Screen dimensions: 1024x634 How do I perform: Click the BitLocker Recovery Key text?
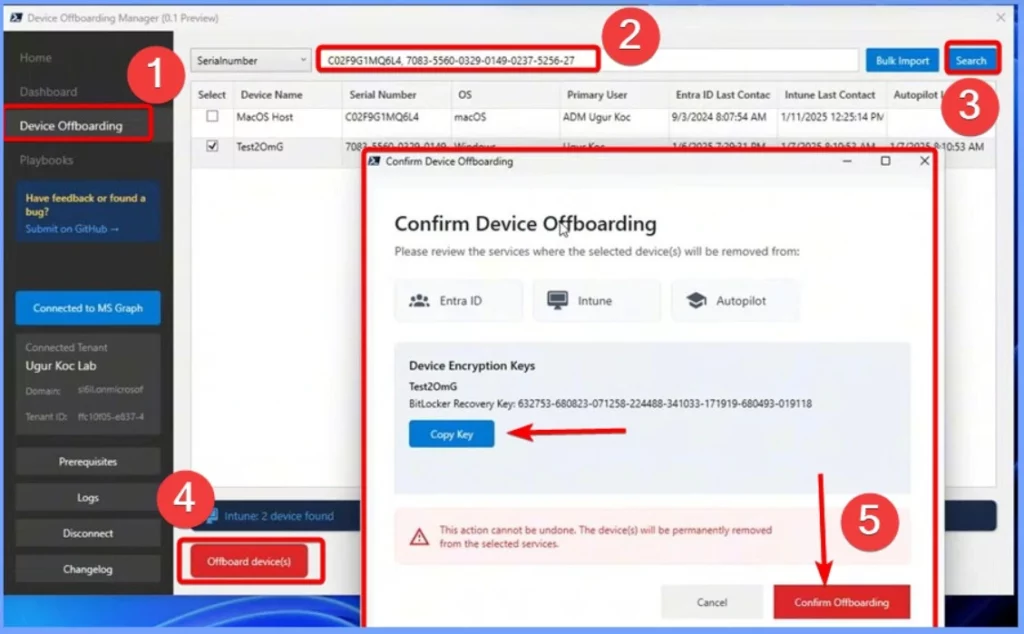tap(610, 404)
